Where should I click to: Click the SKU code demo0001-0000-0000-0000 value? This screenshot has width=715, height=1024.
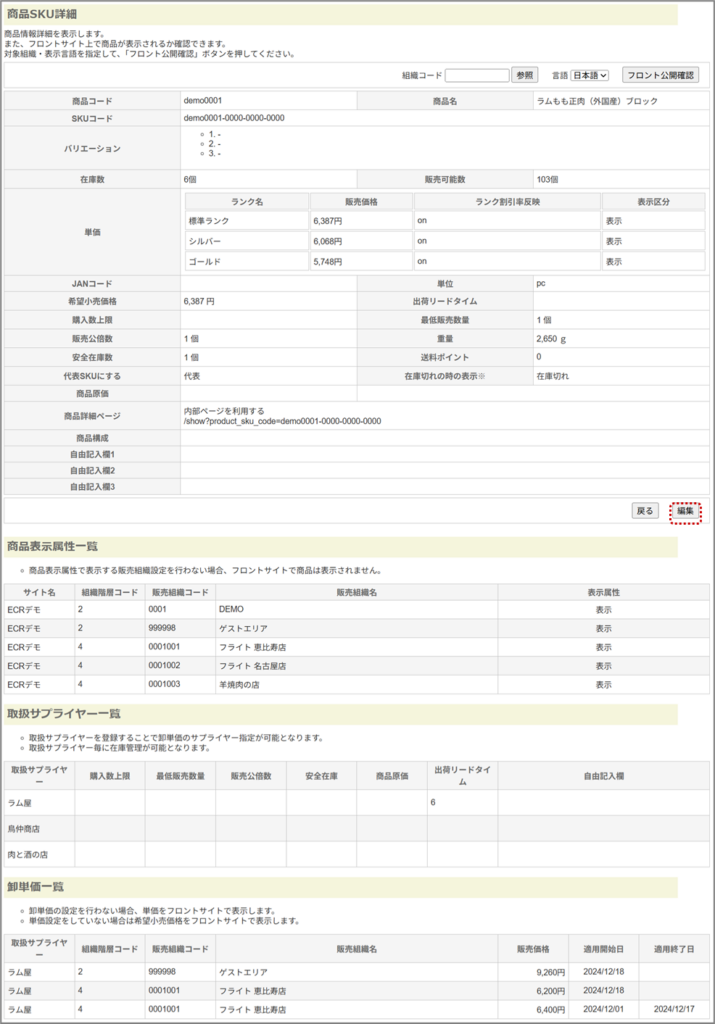pos(234,118)
